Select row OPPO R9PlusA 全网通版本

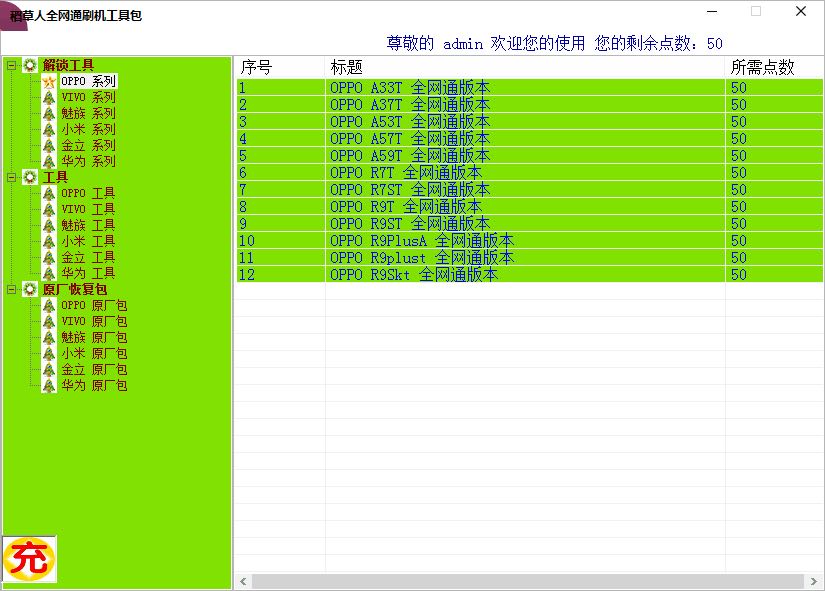(x=530, y=241)
